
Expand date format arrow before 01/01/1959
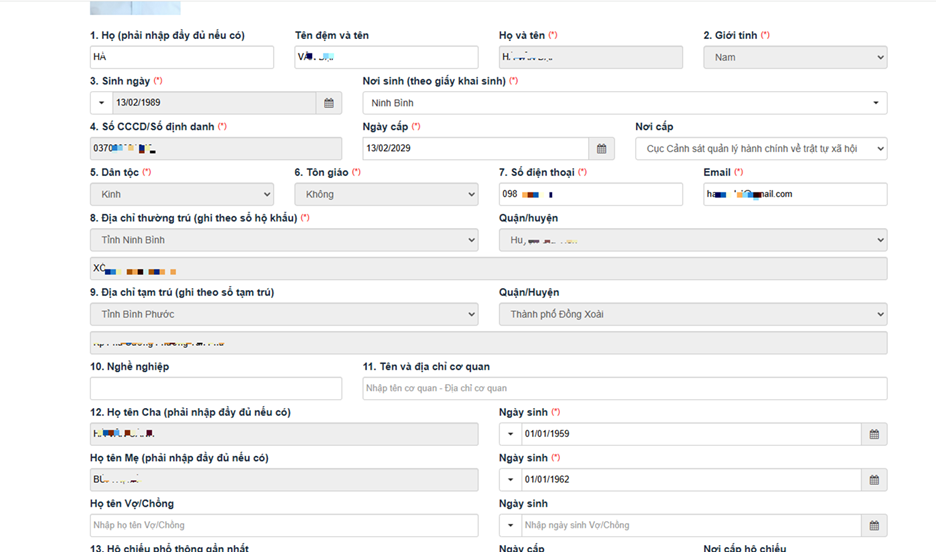tap(510, 434)
